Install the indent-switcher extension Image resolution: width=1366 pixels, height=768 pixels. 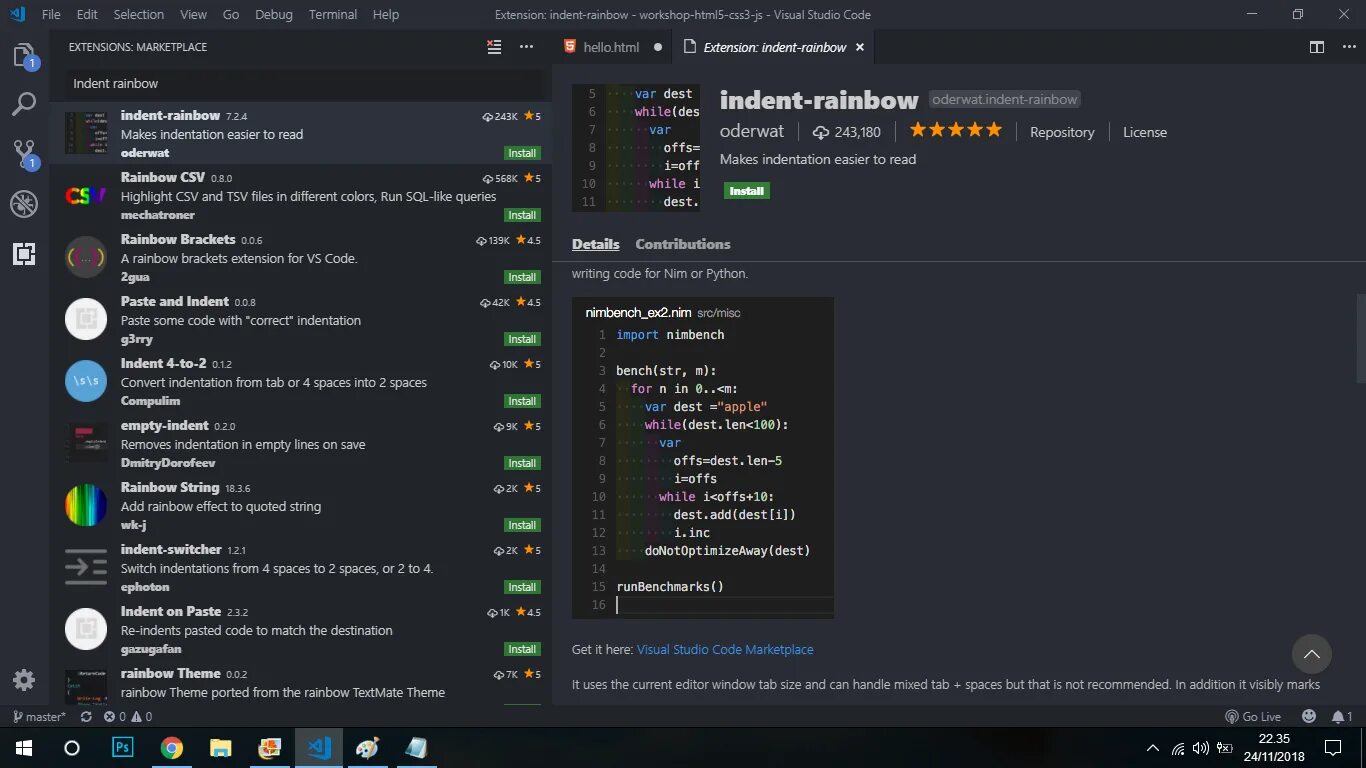click(x=522, y=587)
